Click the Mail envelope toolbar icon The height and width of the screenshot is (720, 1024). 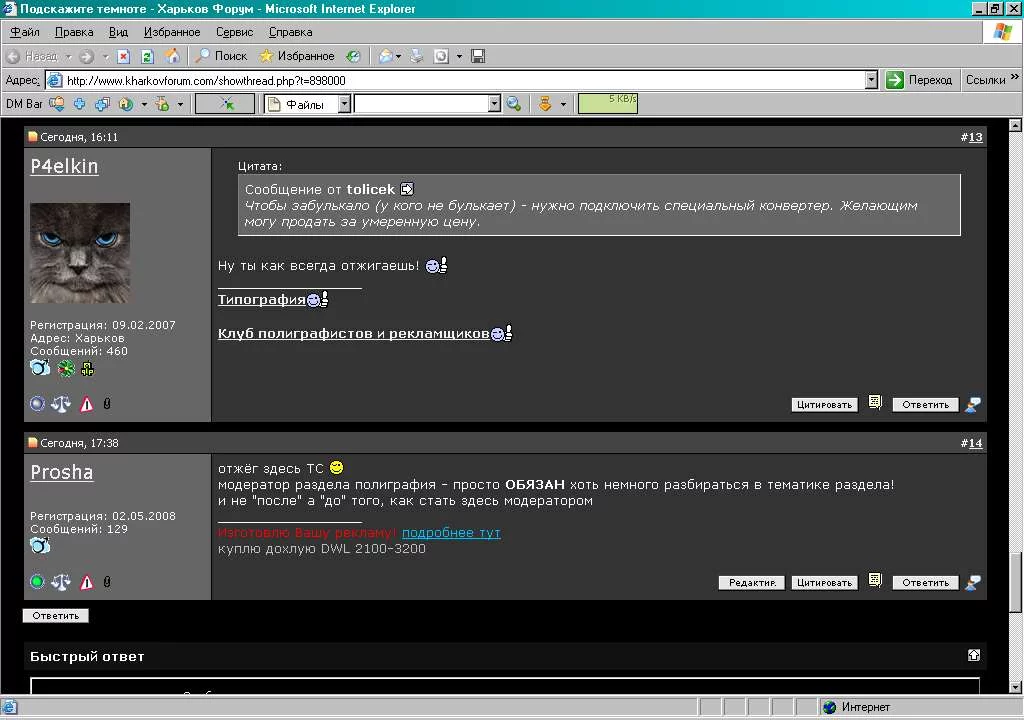[x=386, y=56]
